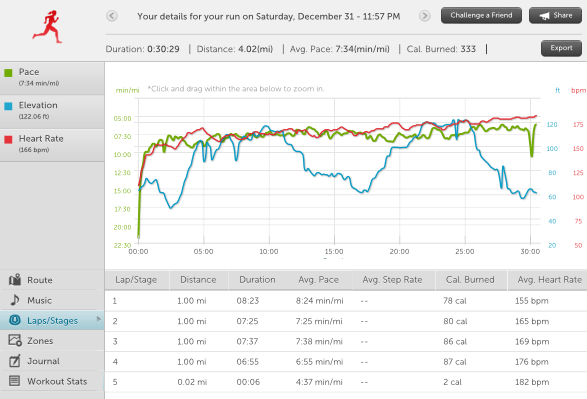
Task: Click the Duration 0:30:29 summary
Action: point(142,49)
